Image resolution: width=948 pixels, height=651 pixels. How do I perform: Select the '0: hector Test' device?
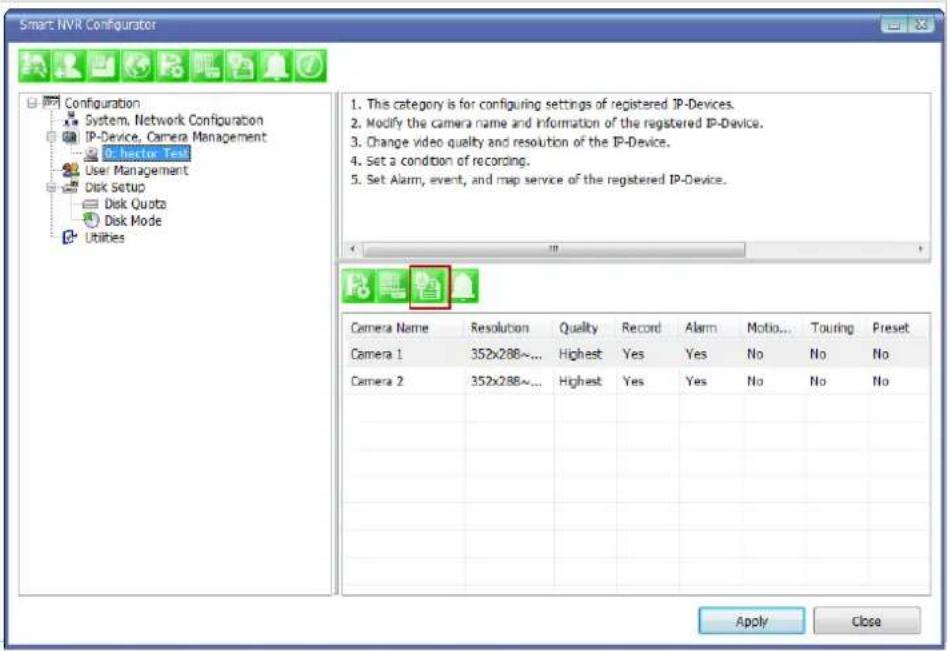click(146, 154)
